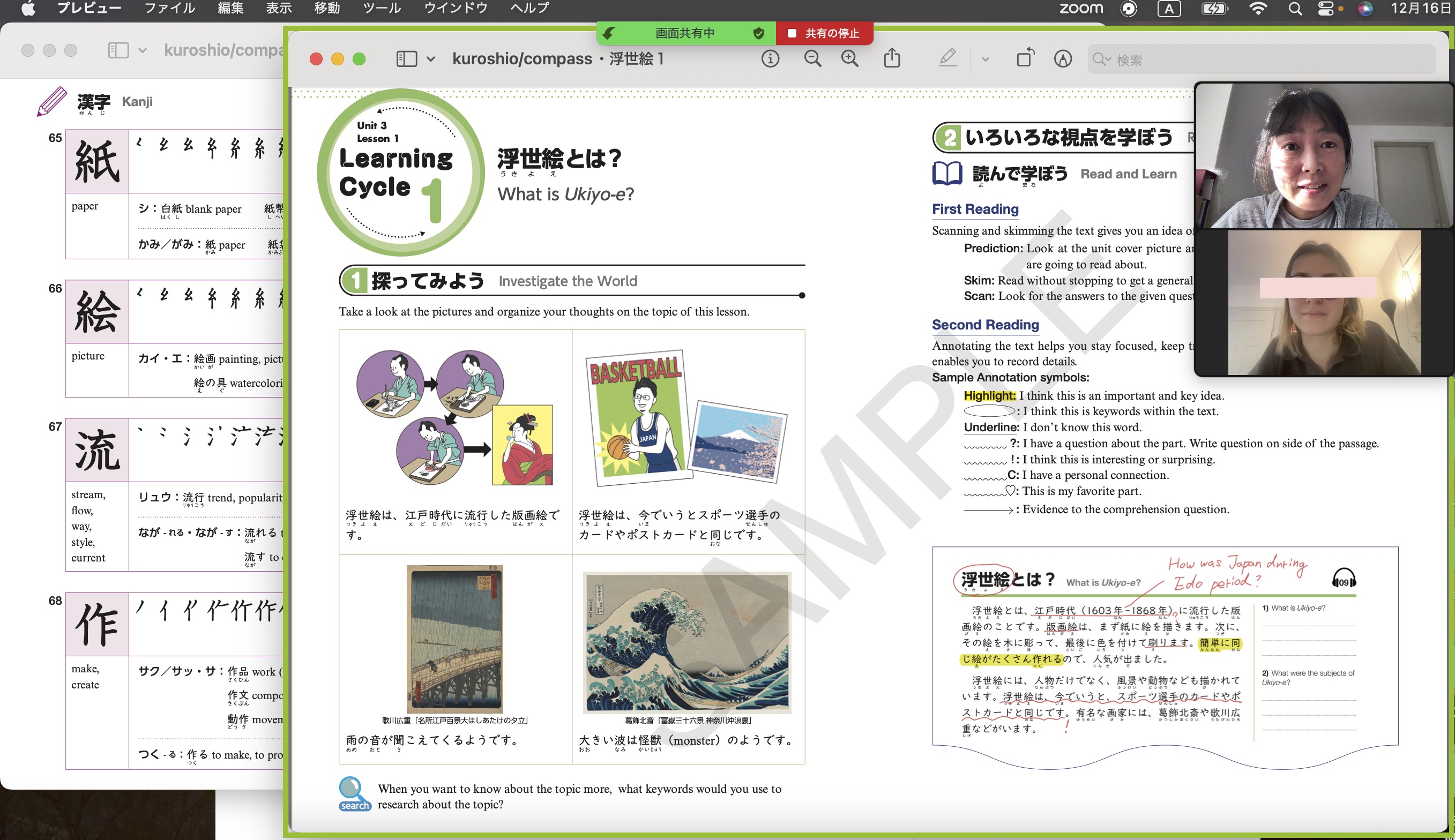1455x840 pixels.
Task: Click the 12月16日 date in menu bar
Action: [1421, 8]
